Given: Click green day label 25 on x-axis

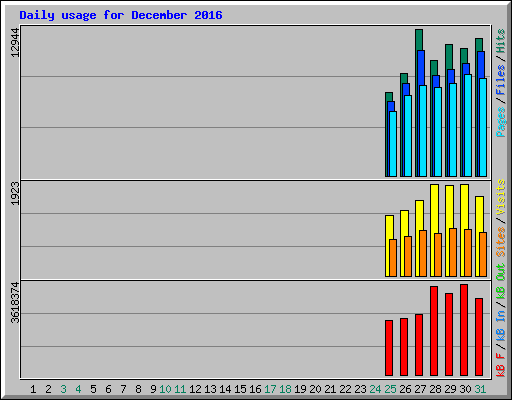Looking at the screenshot, I should coord(390,389).
